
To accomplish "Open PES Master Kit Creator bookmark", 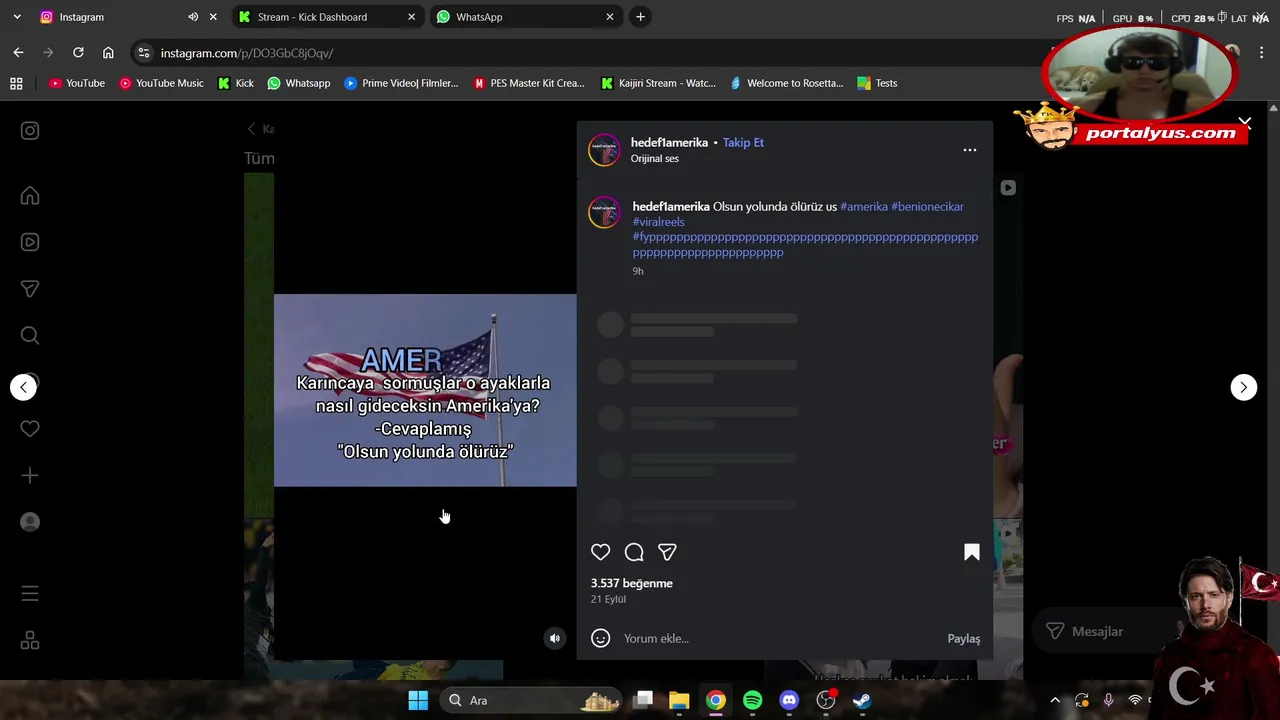I will [528, 83].
